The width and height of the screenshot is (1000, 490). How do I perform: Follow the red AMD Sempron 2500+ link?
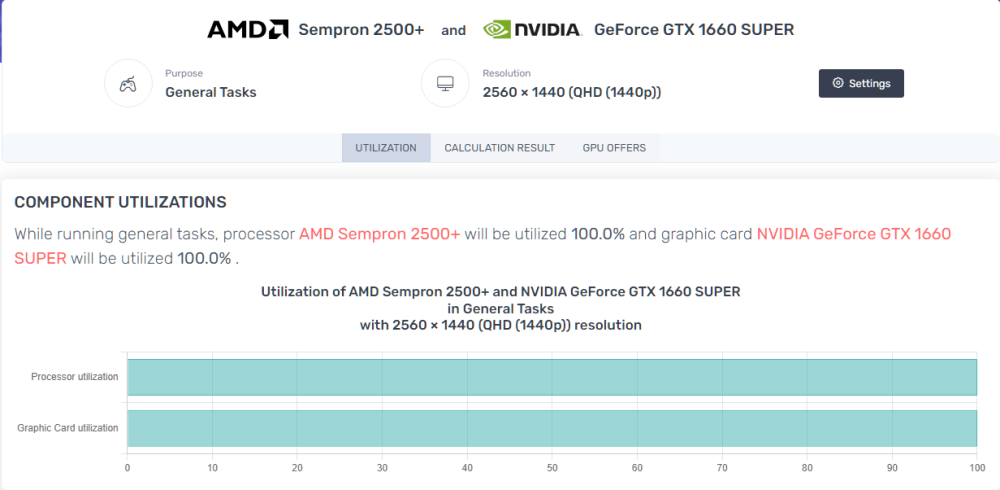point(379,234)
